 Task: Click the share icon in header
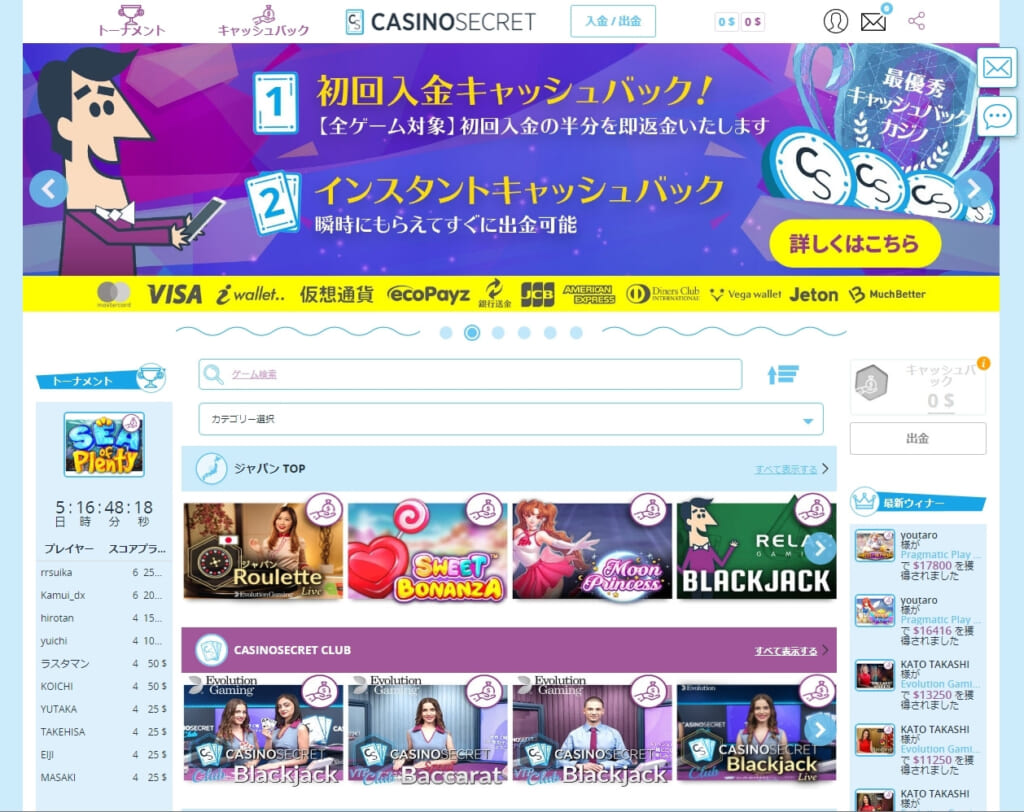pos(916,21)
